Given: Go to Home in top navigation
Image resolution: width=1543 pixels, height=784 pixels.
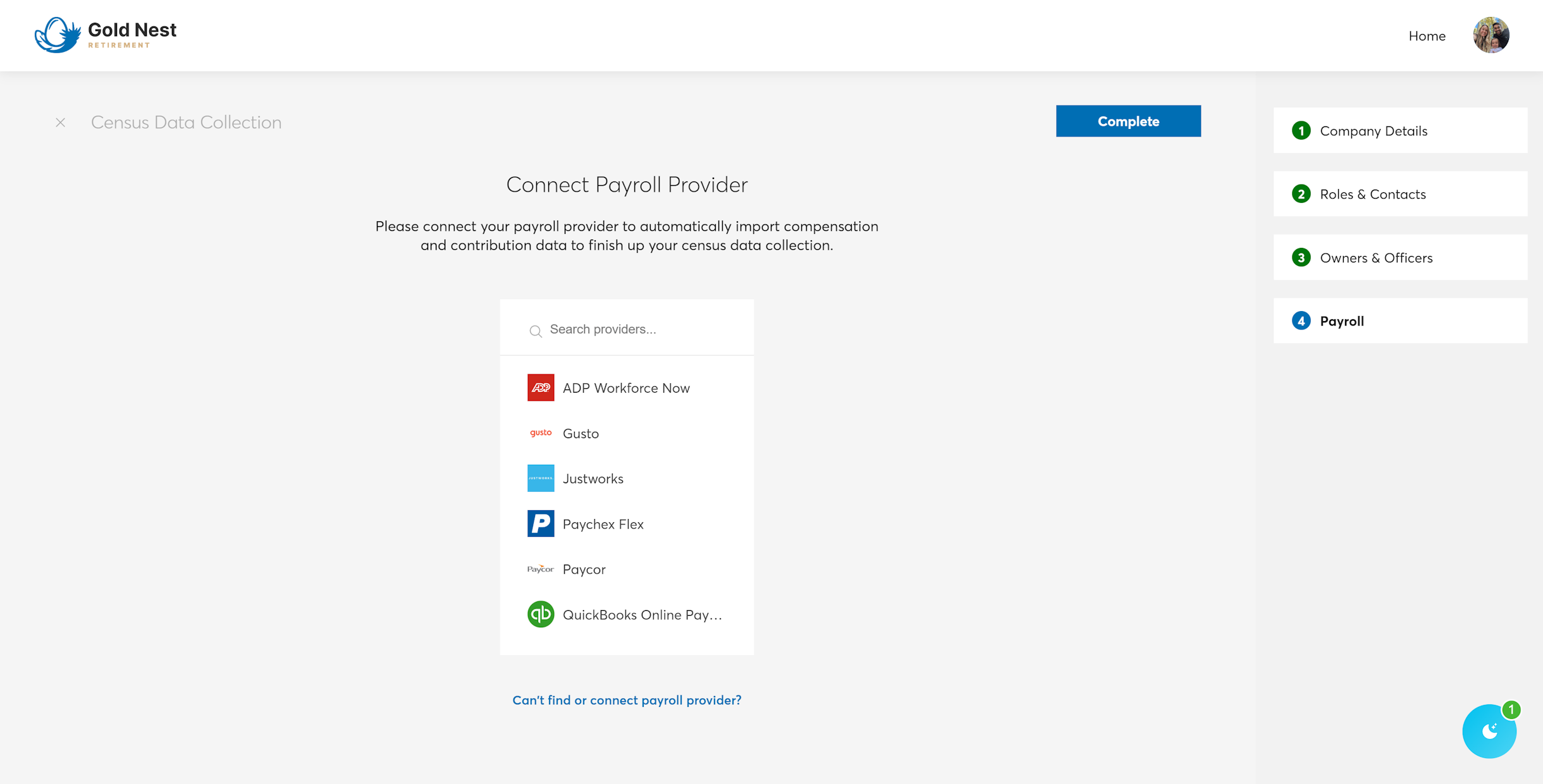Looking at the screenshot, I should click(1427, 36).
